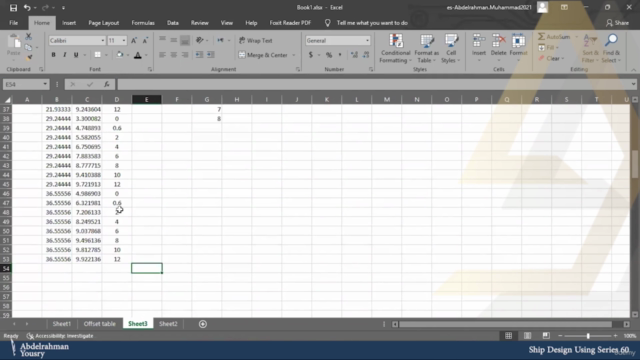Click the new sheet plus icon
The width and height of the screenshot is (640, 360).
click(x=203, y=324)
